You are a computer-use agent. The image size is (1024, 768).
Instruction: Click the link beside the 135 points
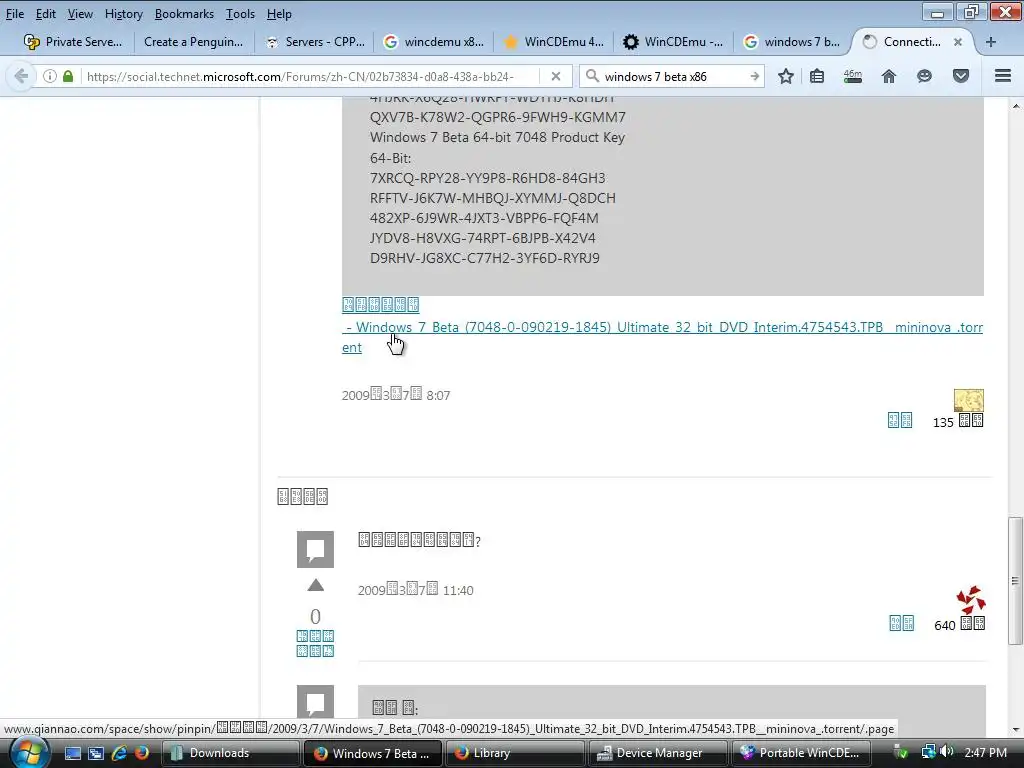tap(900, 421)
